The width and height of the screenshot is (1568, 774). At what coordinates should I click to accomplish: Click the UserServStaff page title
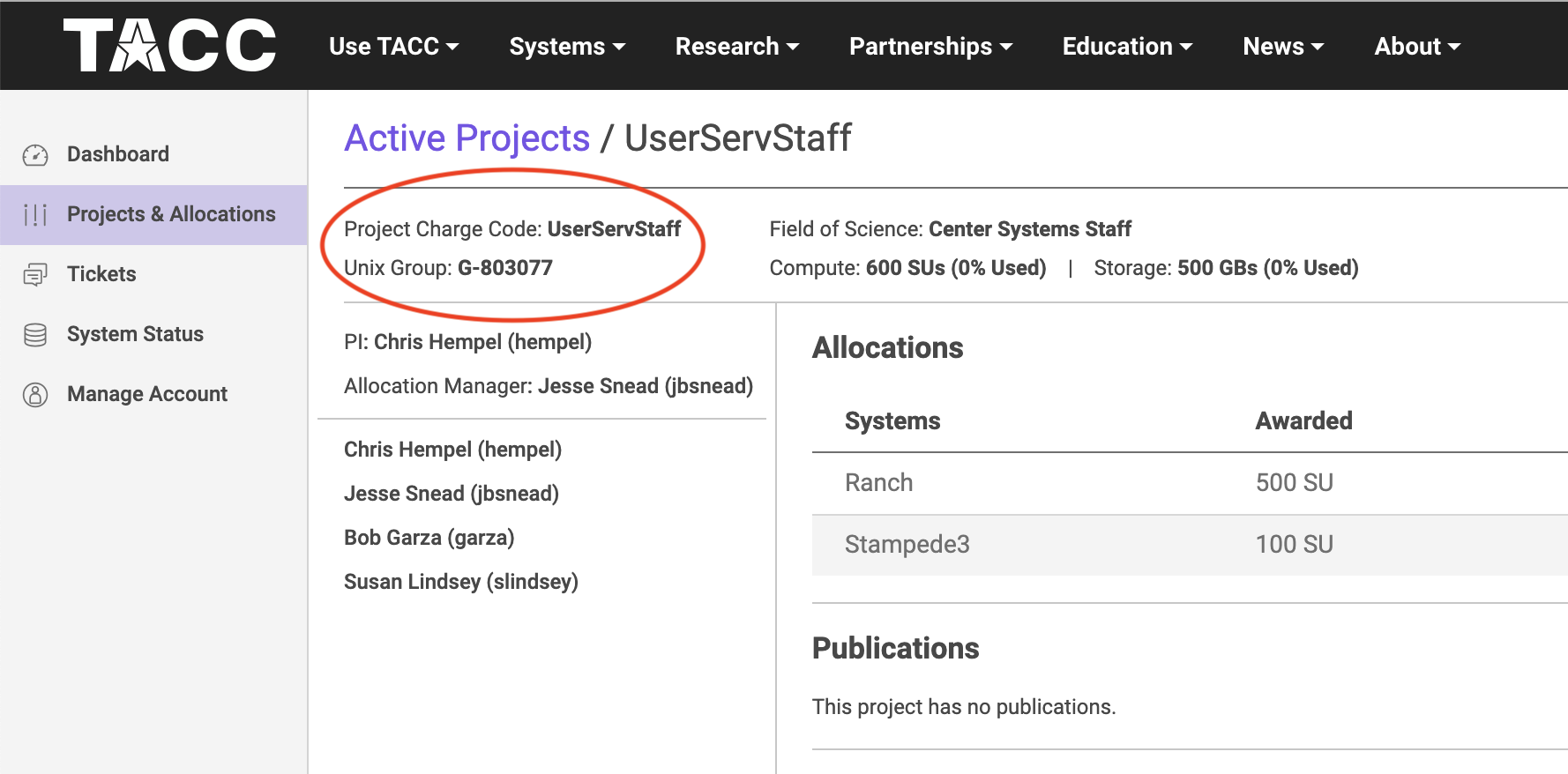point(737,138)
